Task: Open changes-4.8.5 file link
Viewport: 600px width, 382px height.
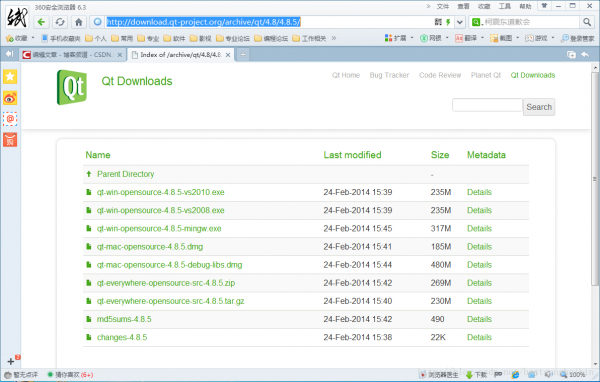Action: click(x=122, y=337)
